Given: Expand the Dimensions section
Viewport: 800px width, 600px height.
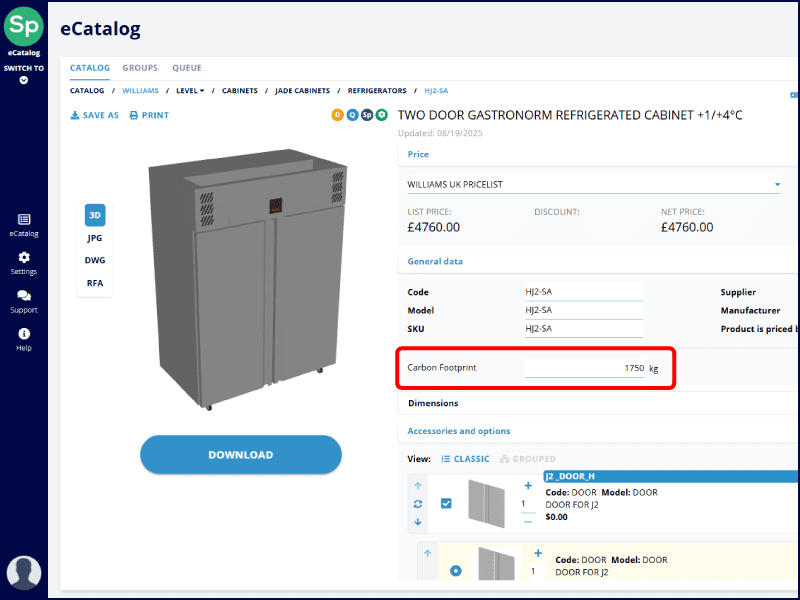Looking at the screenshot, I should click(x=433, y=403).
